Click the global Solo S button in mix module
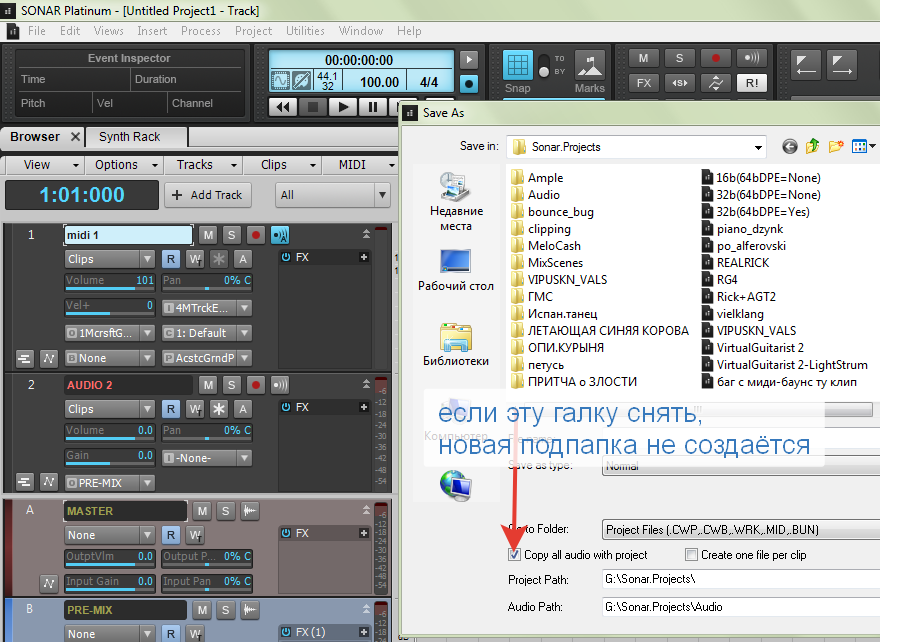The height and width of the screenshot is (642, 921). [x=680, y=58]
